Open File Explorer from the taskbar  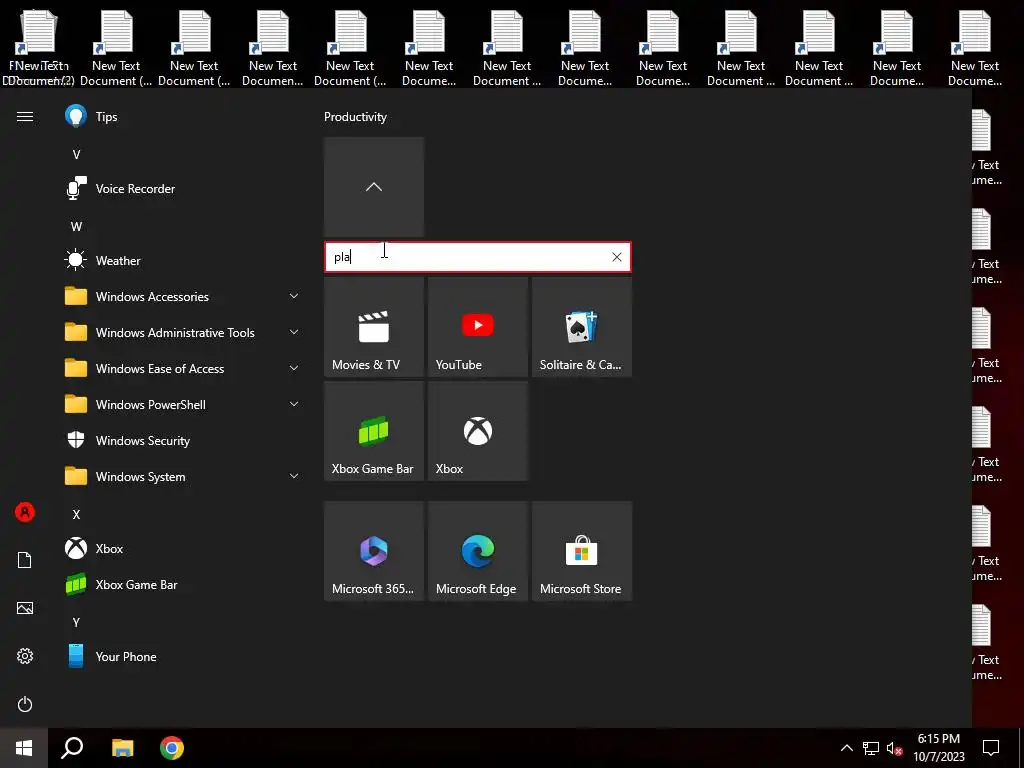(x=122, y=748)
